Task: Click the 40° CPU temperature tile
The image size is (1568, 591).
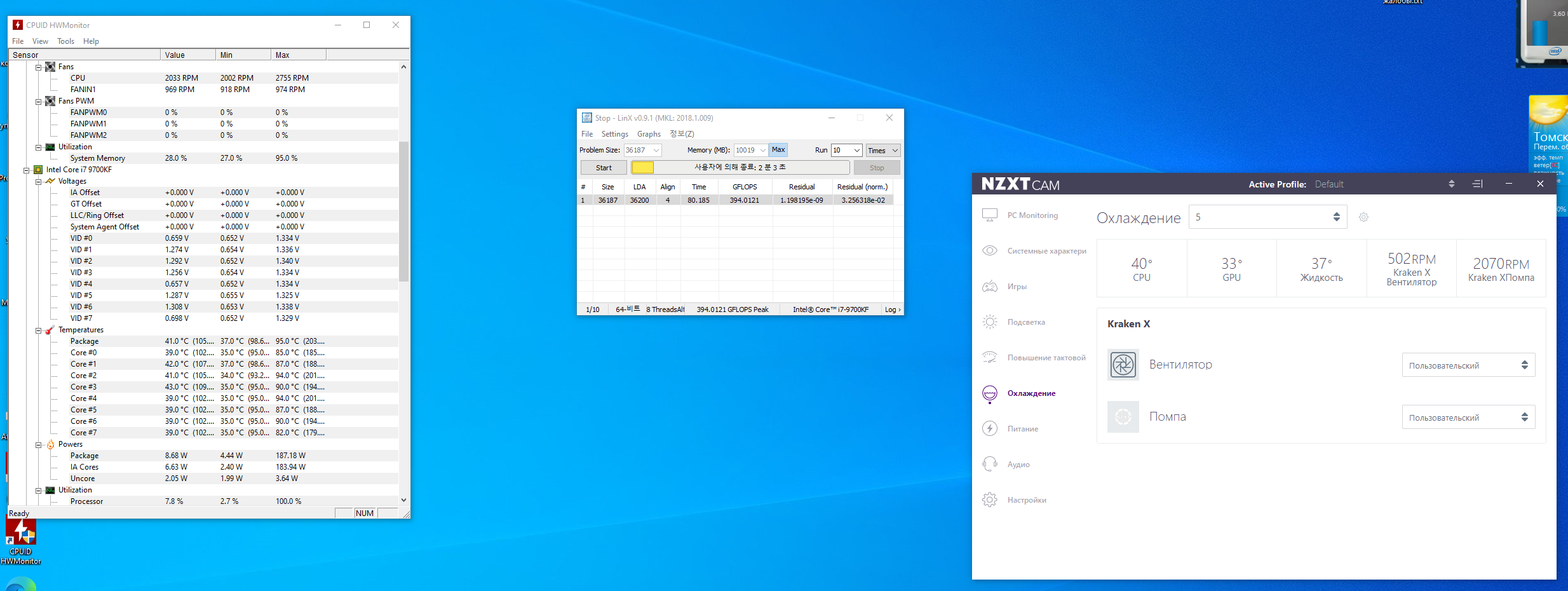Action: point(1142,268)
